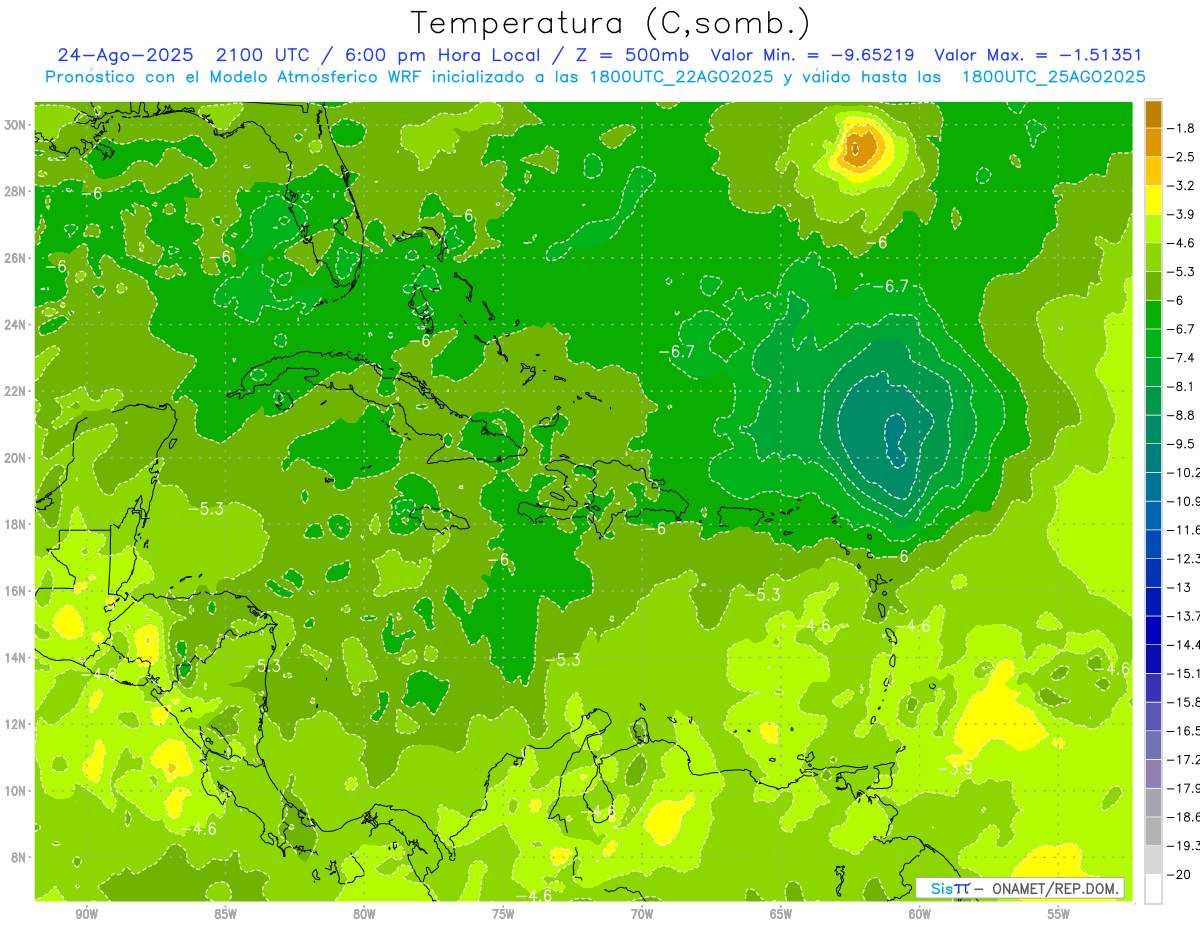This screenshot has height=927, width=1200.
Task: Click the "14N" latitude axis label
Action: pos(17,657)
